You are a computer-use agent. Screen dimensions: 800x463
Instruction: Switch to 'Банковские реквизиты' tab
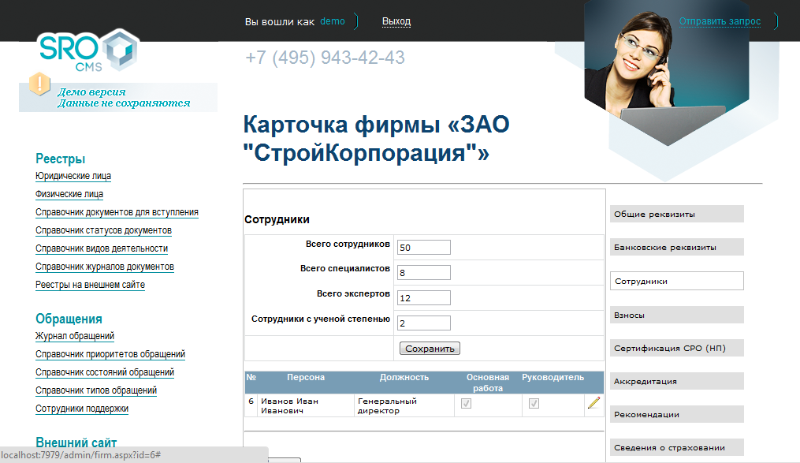676,246
